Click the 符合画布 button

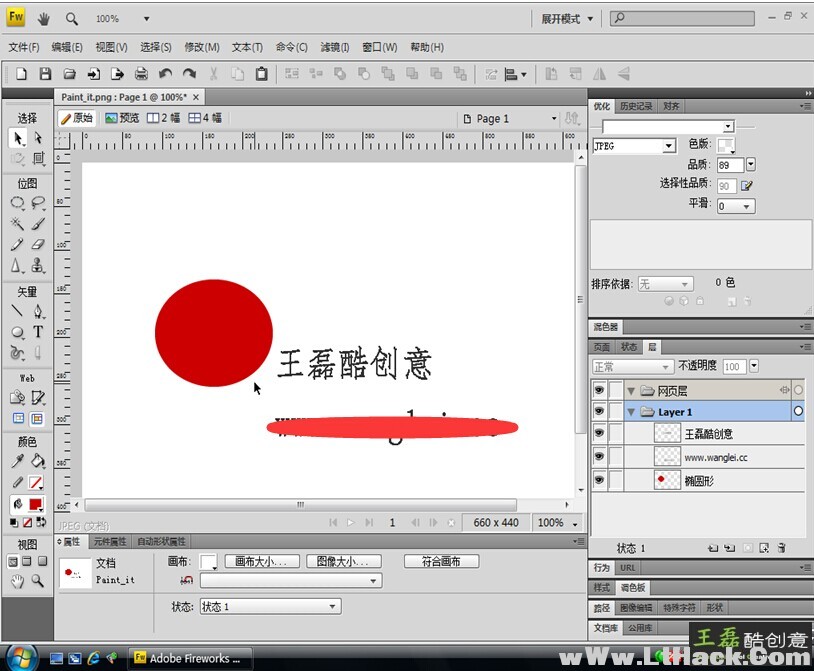pos(441,562)
